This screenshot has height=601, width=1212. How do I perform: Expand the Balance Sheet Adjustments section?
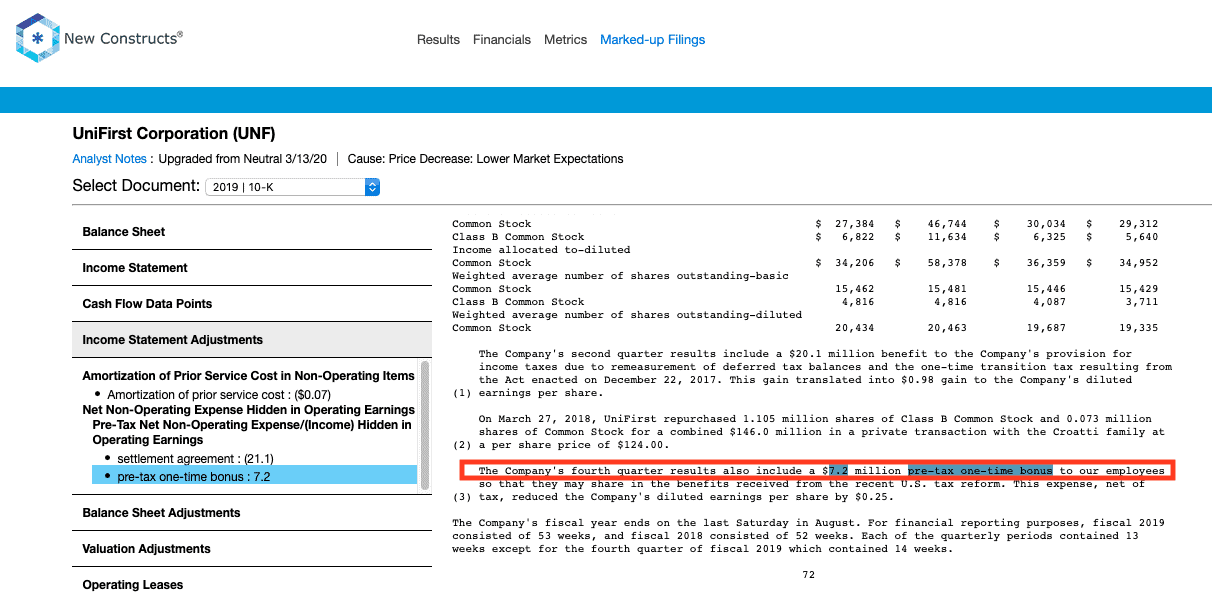[x=252, y=513]
